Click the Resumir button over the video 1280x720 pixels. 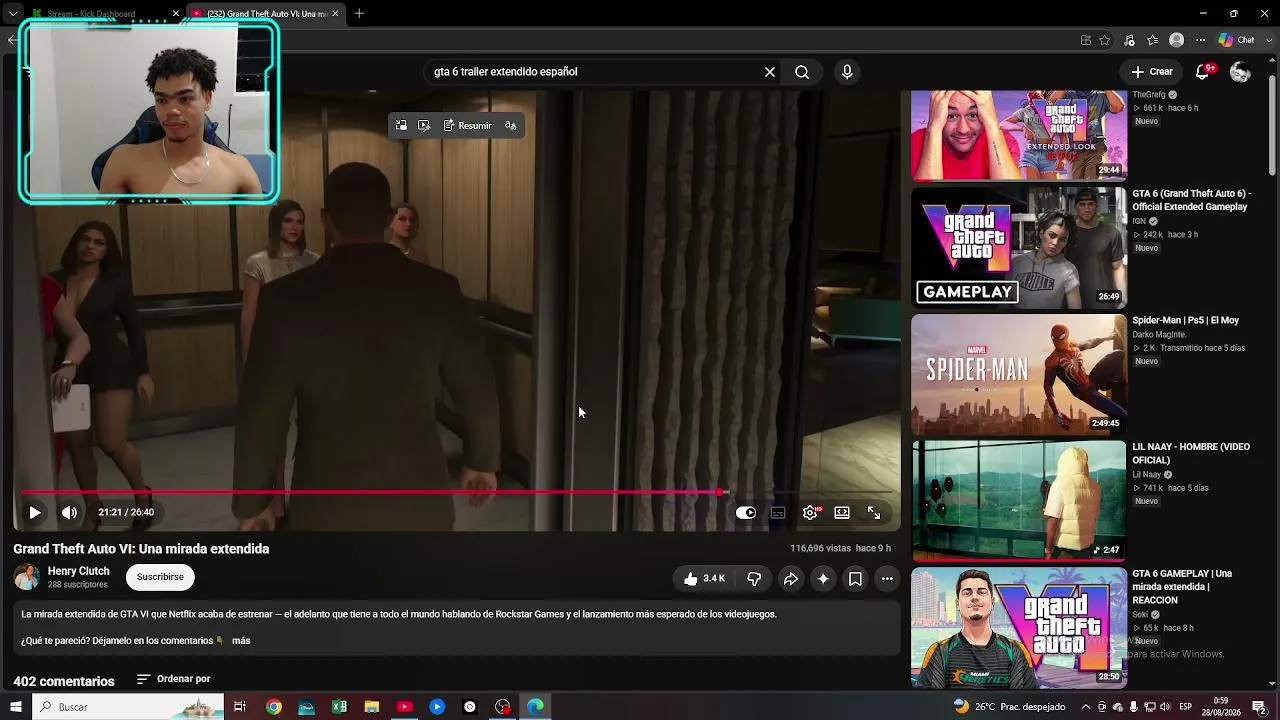[467, 126]
